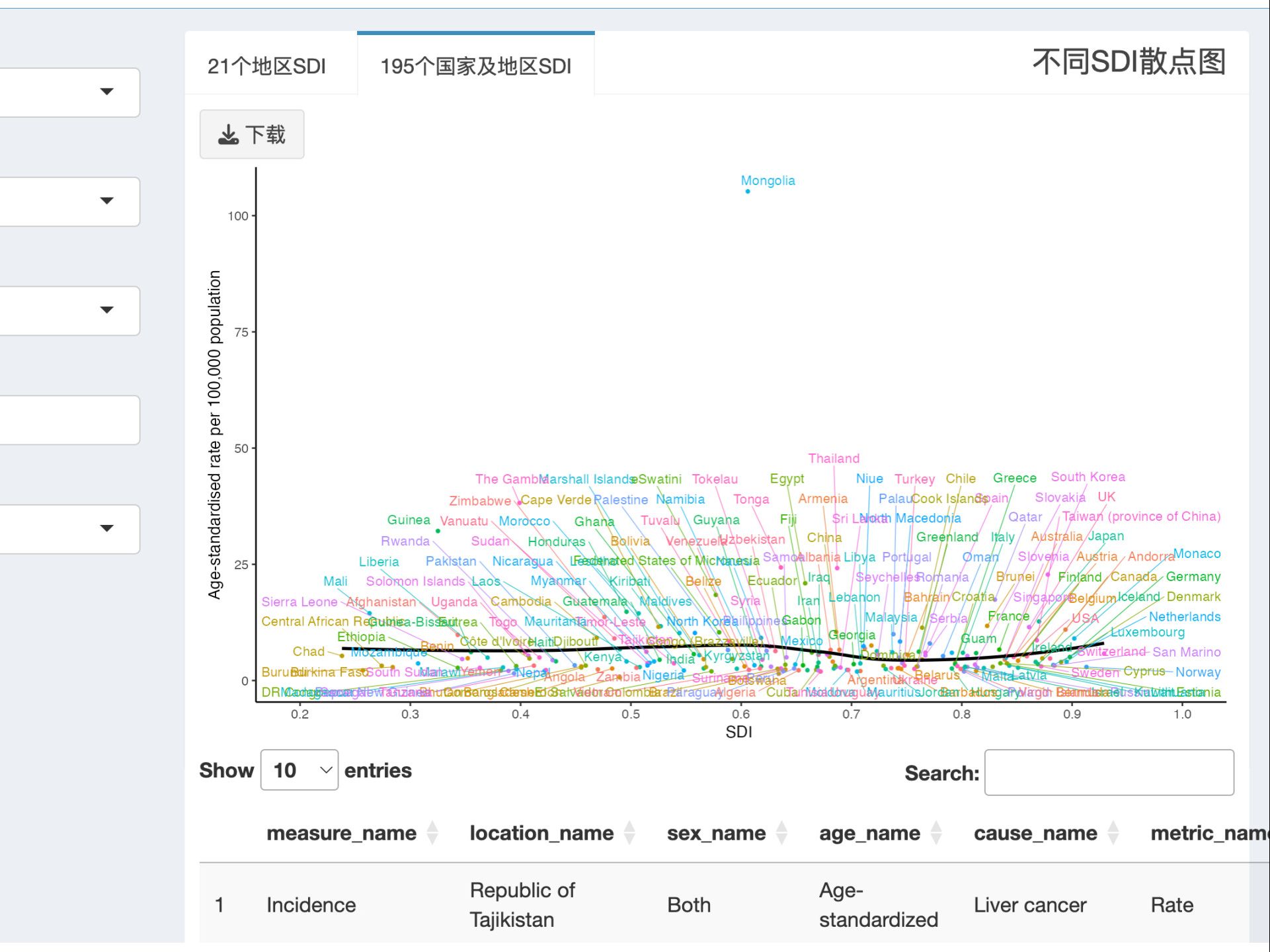This screenshot has width=1270, height=952.
Task: Click the Netherlands label in plot
Action: pos(1185,617)
